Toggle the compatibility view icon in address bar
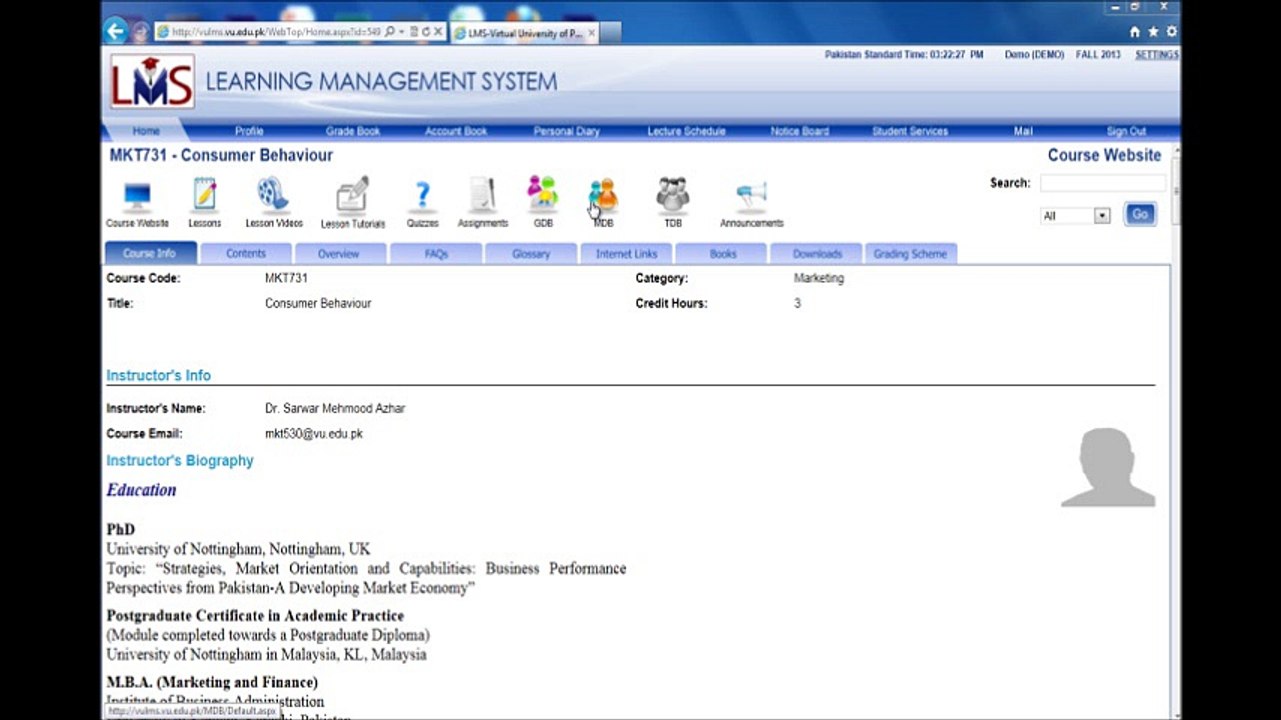Image resolution: width=1281 pixels, height=720 pixels. click(x=413, y=32)
